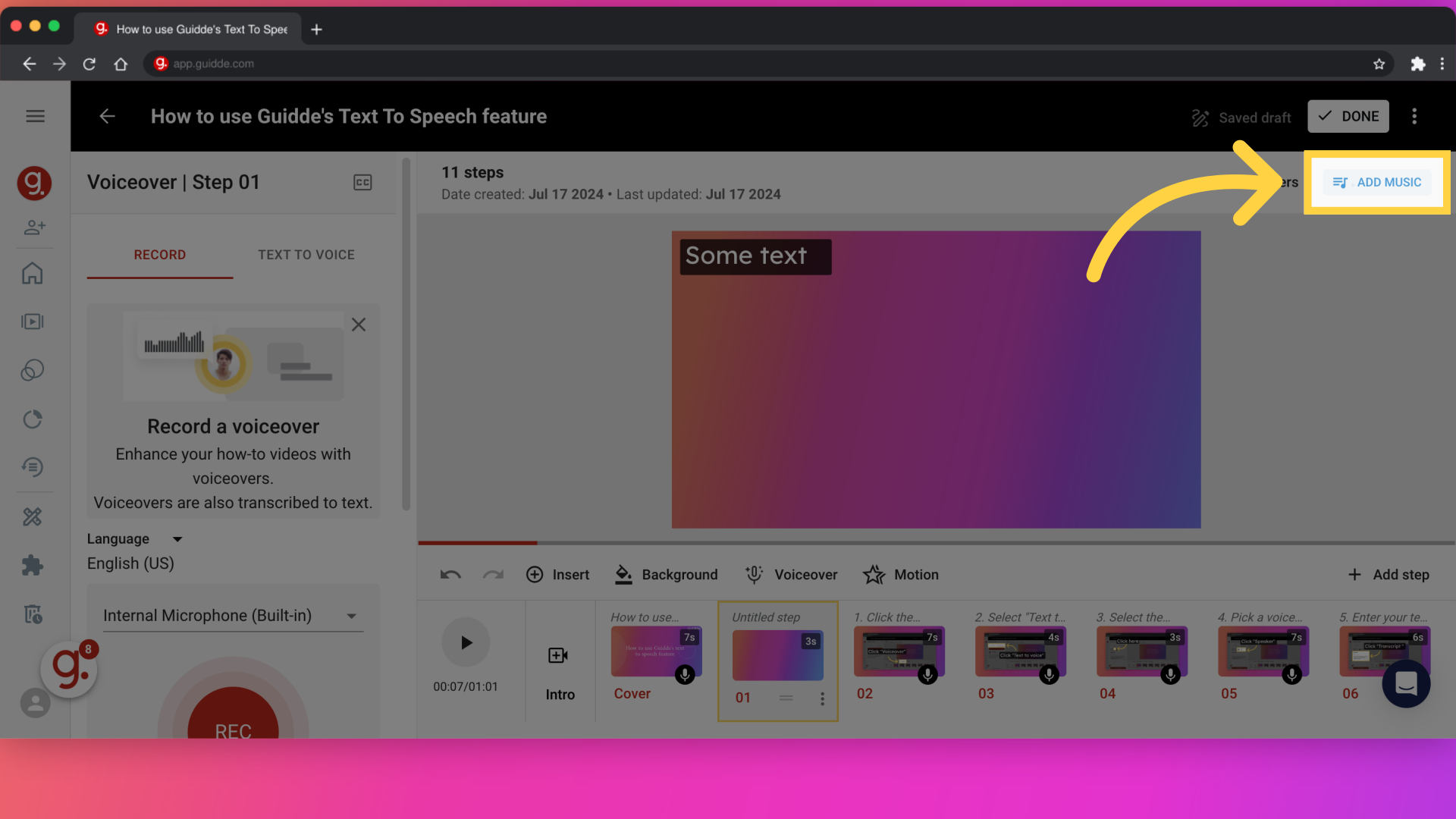This screenshot has height=819, width=1456.
Task: Open the hamburger menu in sidebar
Action: coord(35,116)
